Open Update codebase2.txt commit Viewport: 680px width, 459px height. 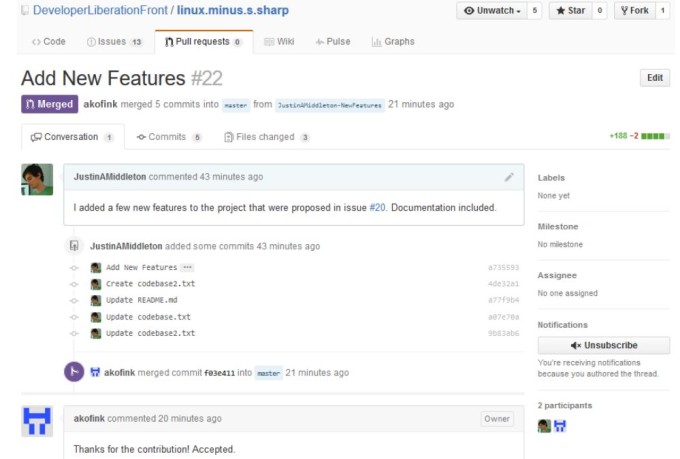pos(150,333)
